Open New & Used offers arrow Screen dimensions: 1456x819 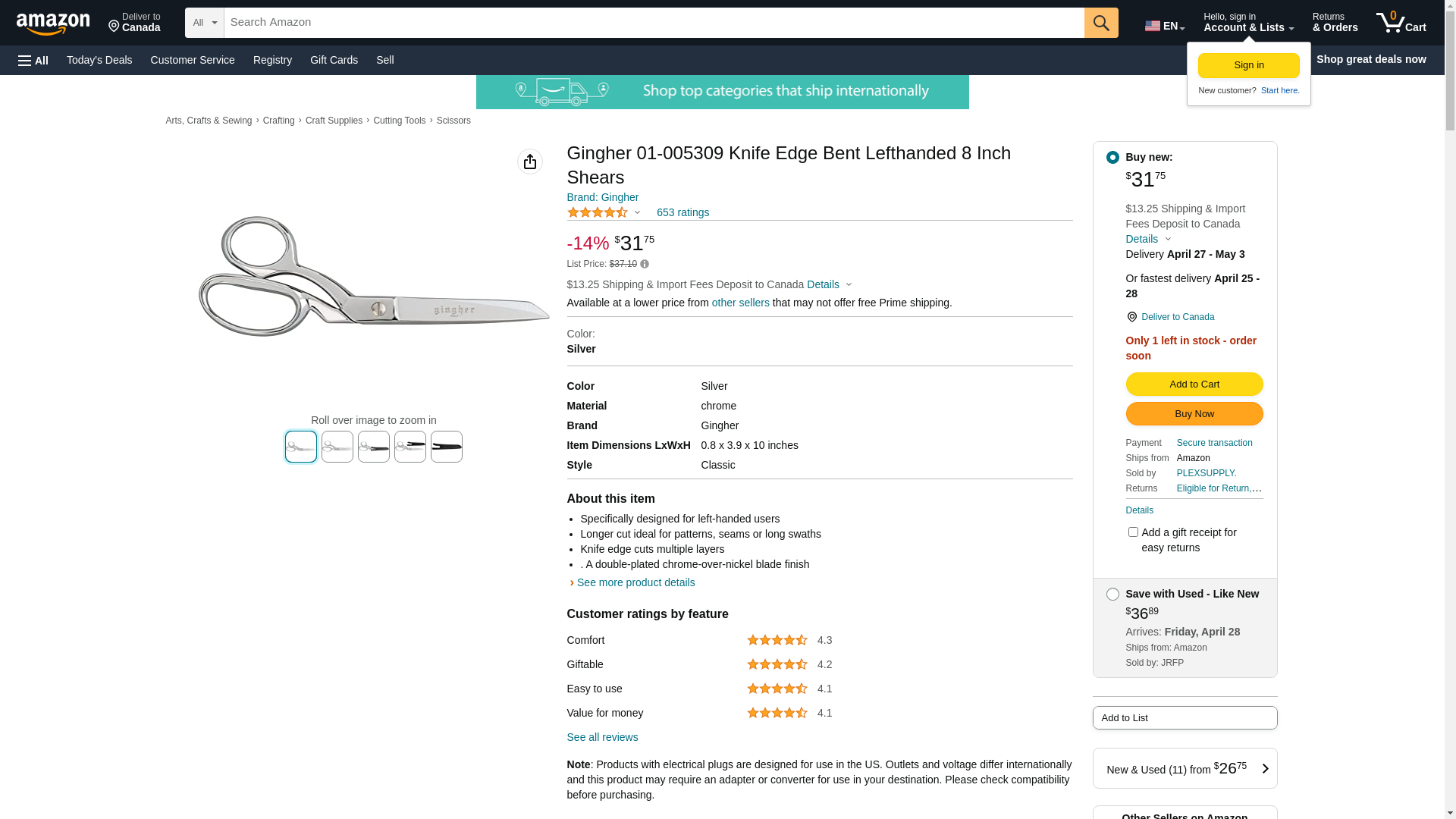pyautogui.click(x=1264, y=768)
